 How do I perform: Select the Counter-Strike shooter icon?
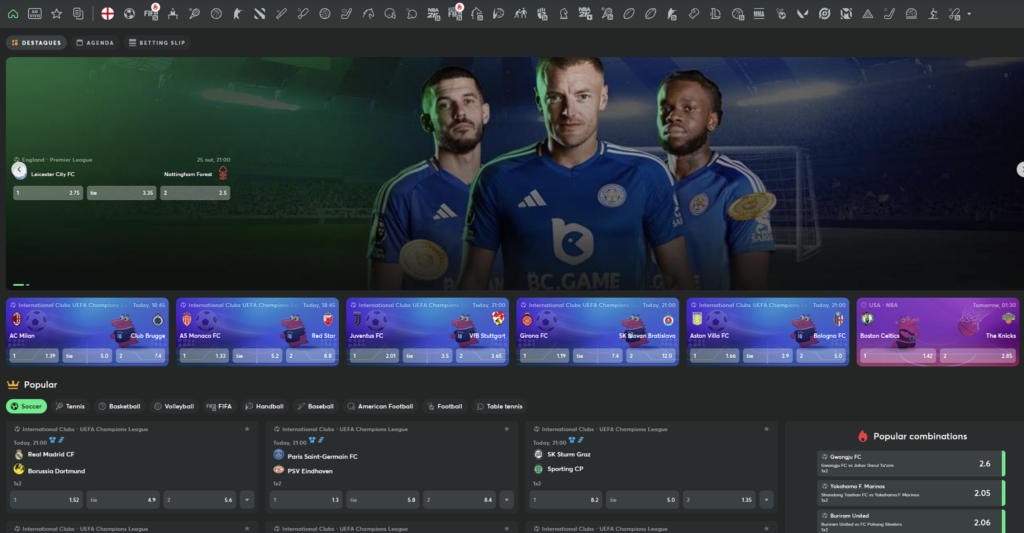pos(238,14)
